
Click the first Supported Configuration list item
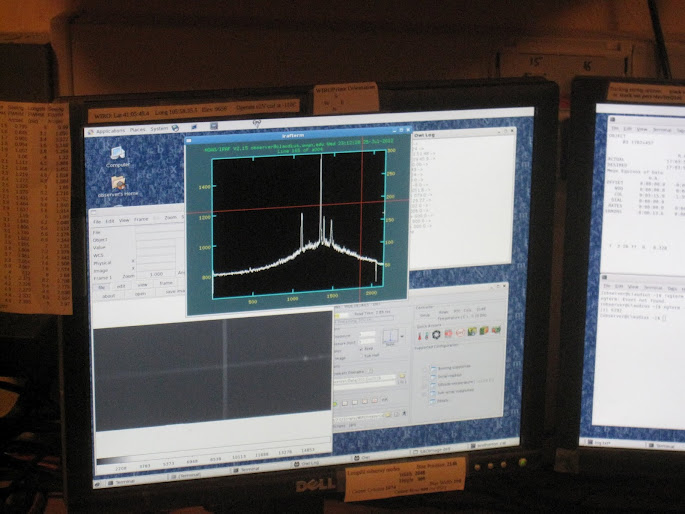click(x=450, y=368)
